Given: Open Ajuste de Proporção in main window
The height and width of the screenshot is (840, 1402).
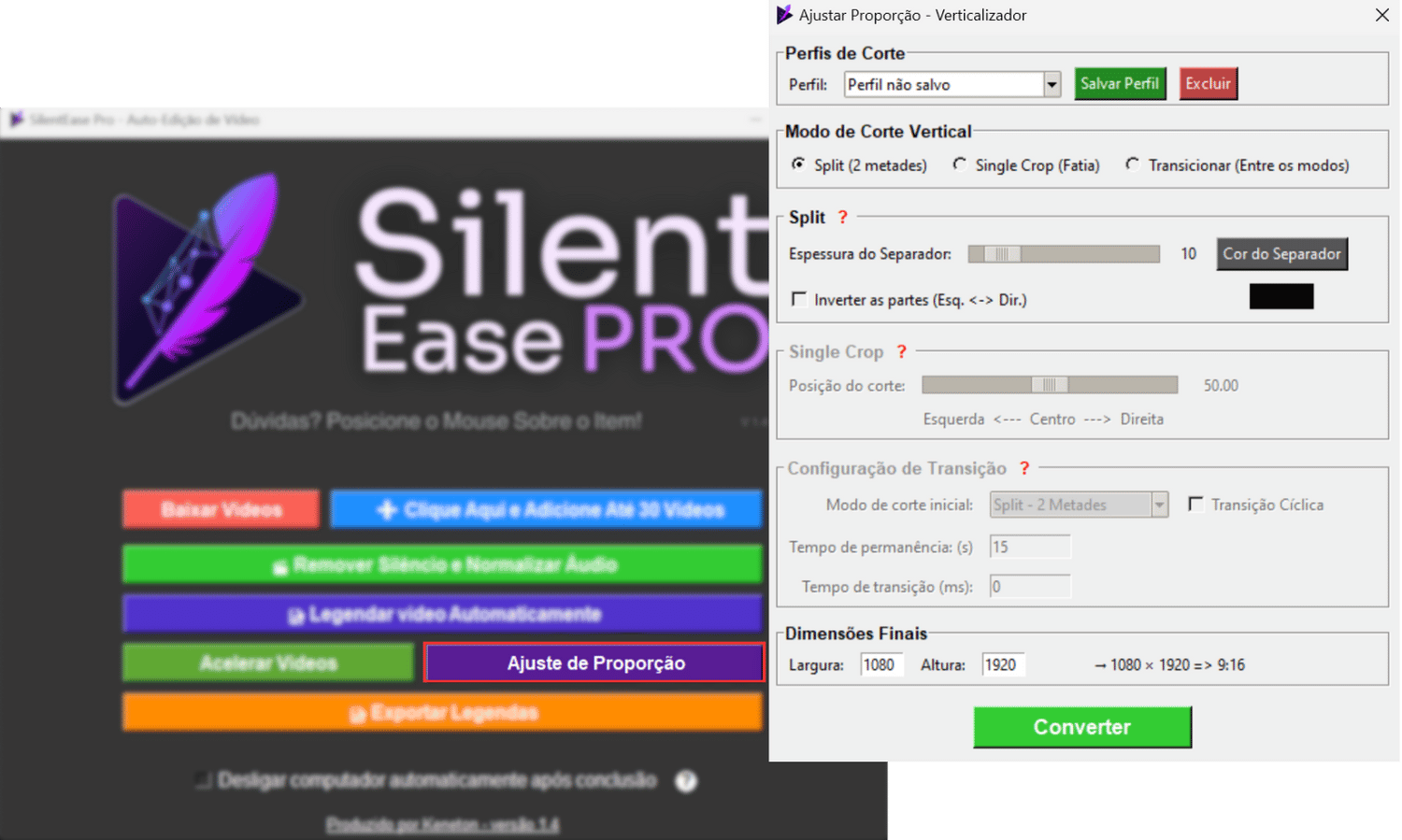Looking at the screenshot, I should point(594,662).
